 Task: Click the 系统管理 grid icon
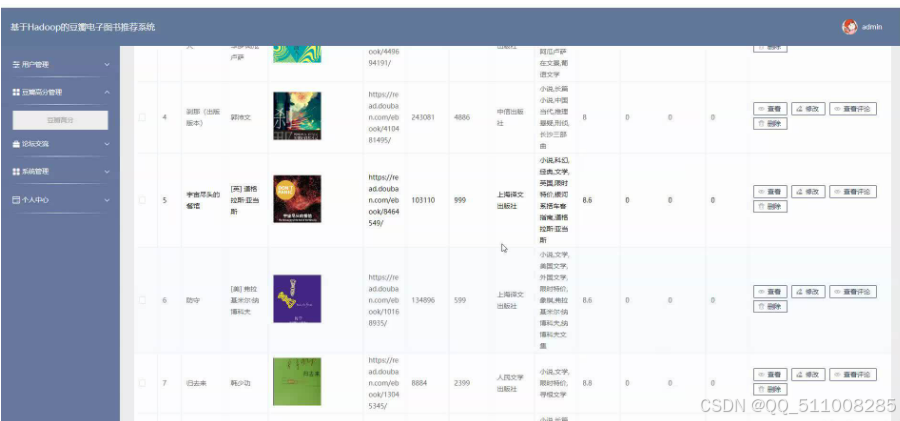tap(16, 172)
